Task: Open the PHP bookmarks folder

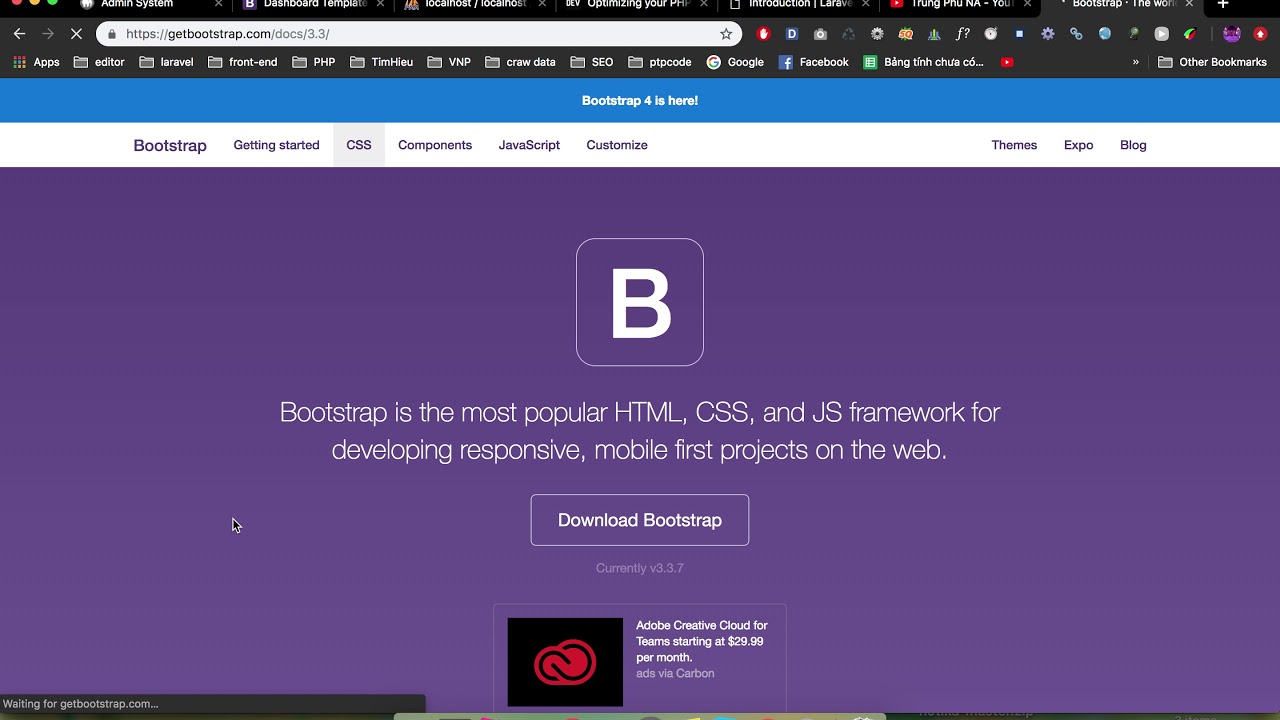Action: pyautogui.click(x=314, y=62)
